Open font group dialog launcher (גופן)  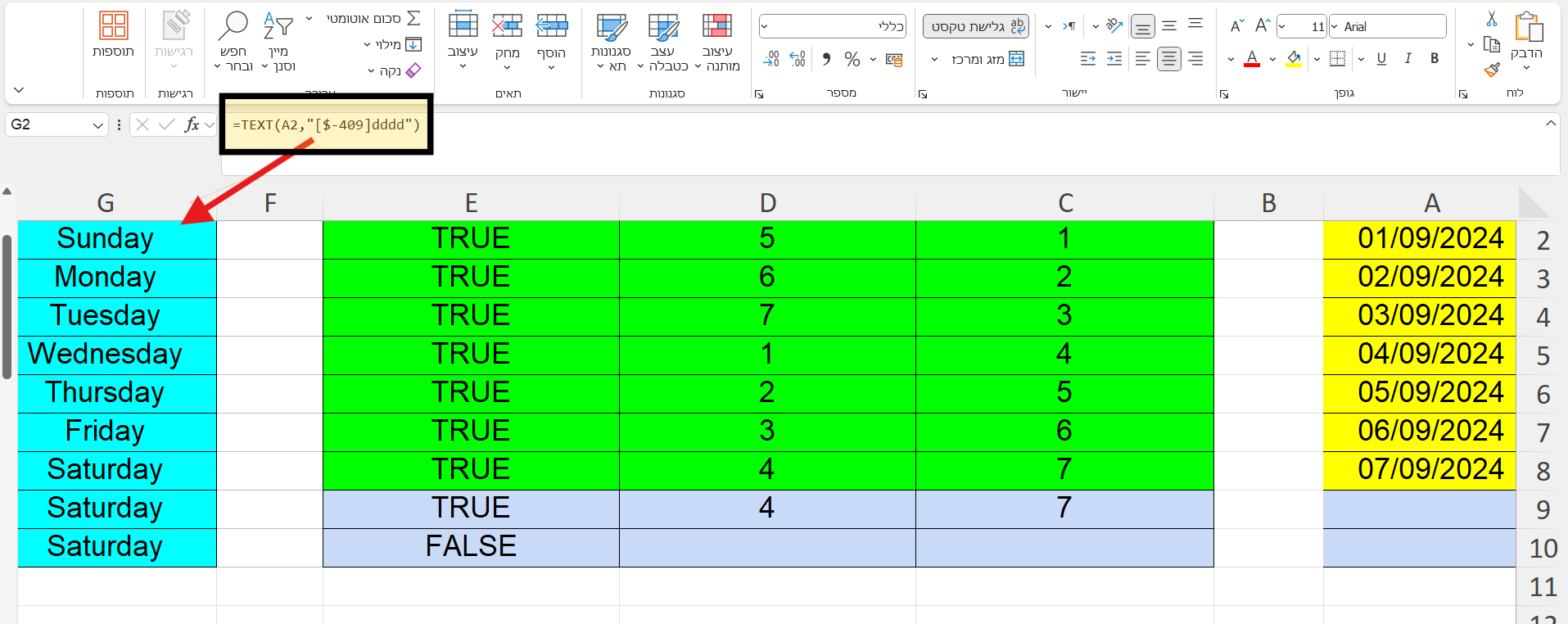[1224, 94]
